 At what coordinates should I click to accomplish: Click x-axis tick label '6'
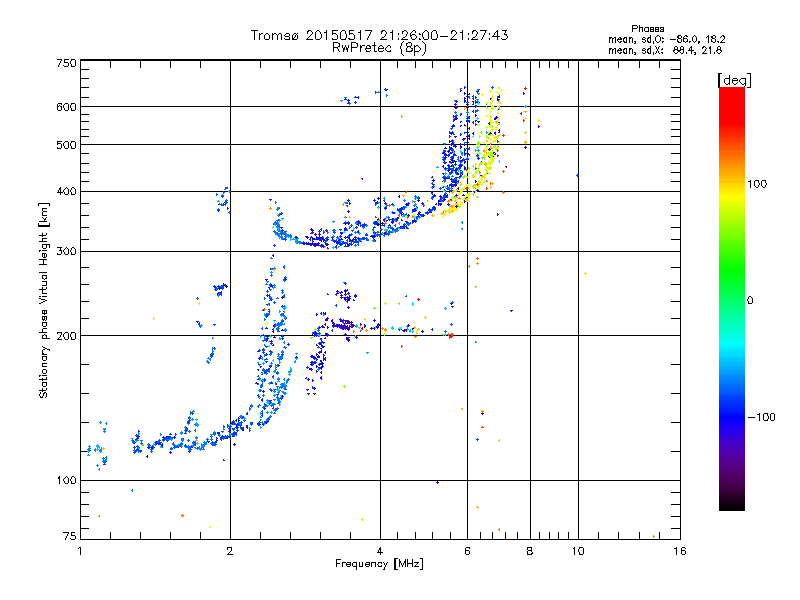(x=467, y=551)
